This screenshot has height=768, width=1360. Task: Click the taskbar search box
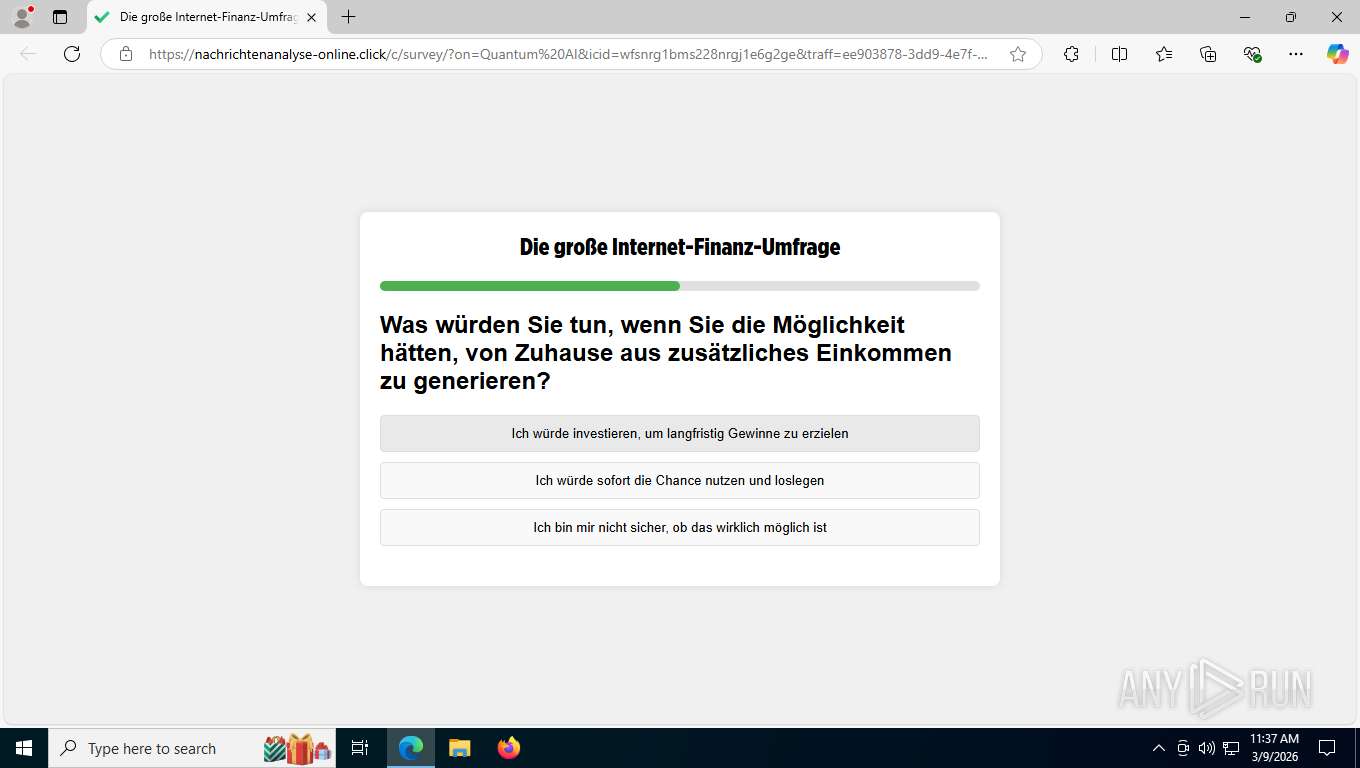pos(194,748)
